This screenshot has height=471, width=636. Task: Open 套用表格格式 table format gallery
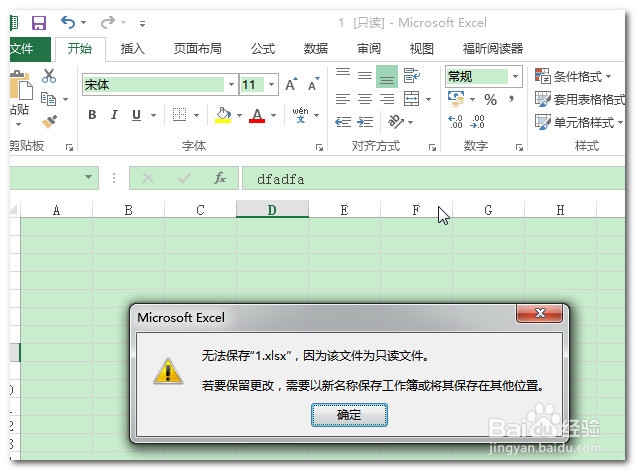tap(580, 99)
